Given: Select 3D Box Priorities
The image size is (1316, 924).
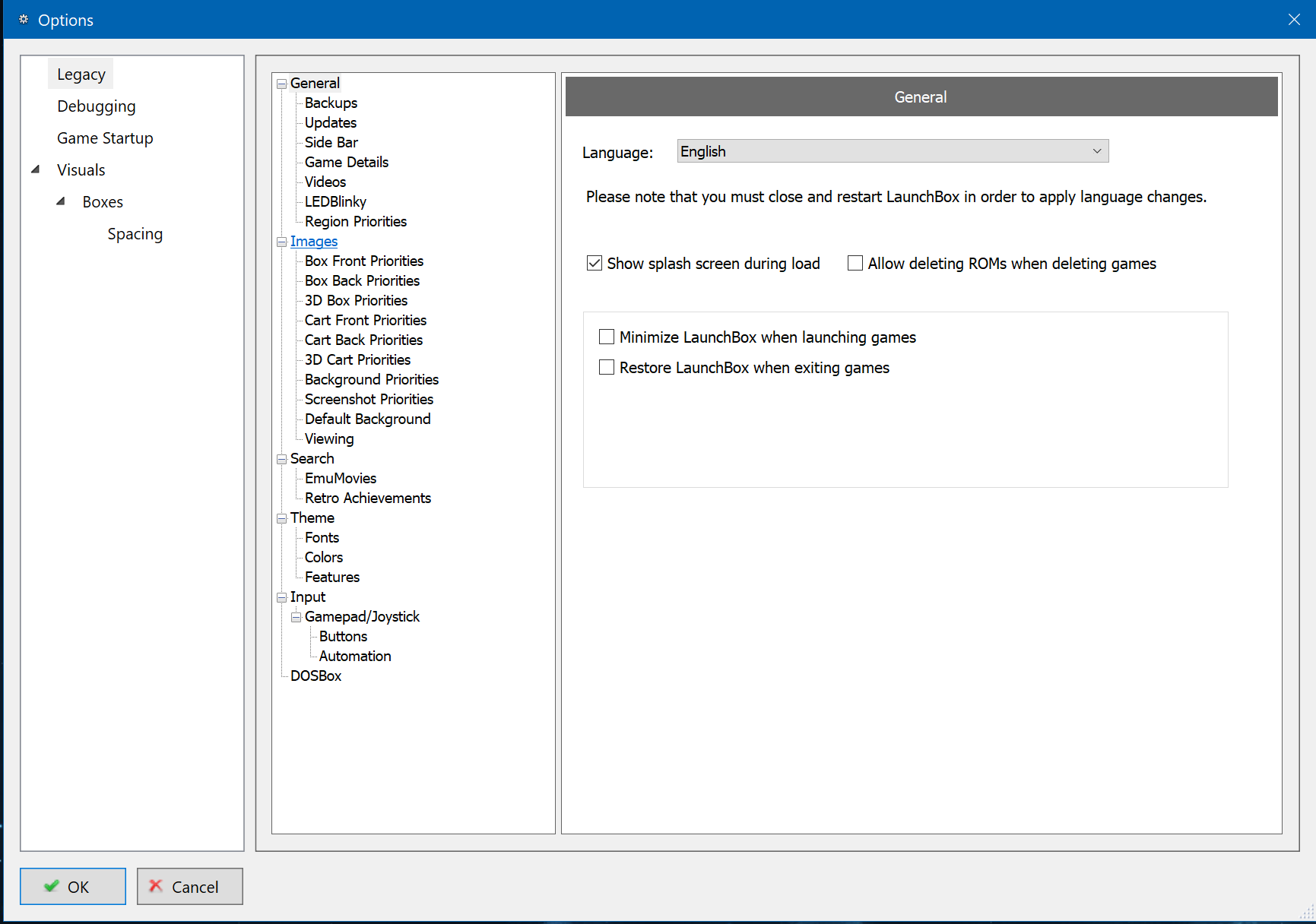Looking at the screenshot, I should coord(356,301).
